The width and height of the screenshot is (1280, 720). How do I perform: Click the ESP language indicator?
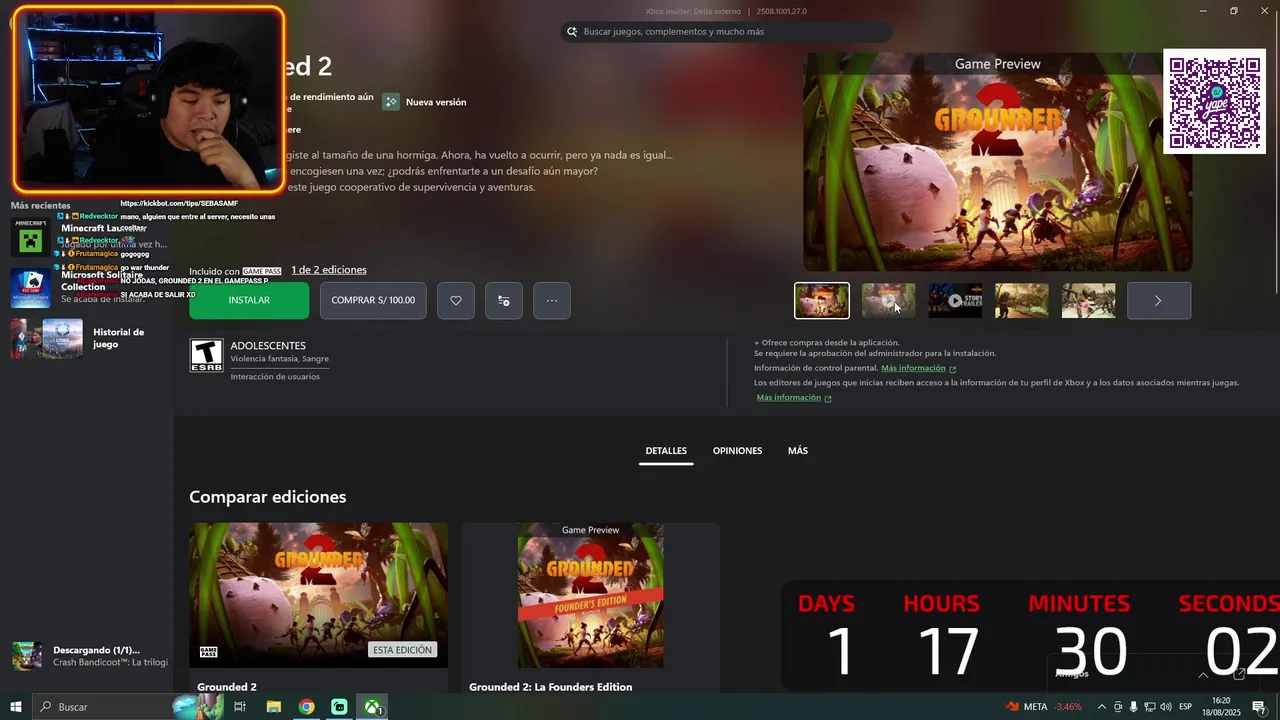click(1185, 707)
